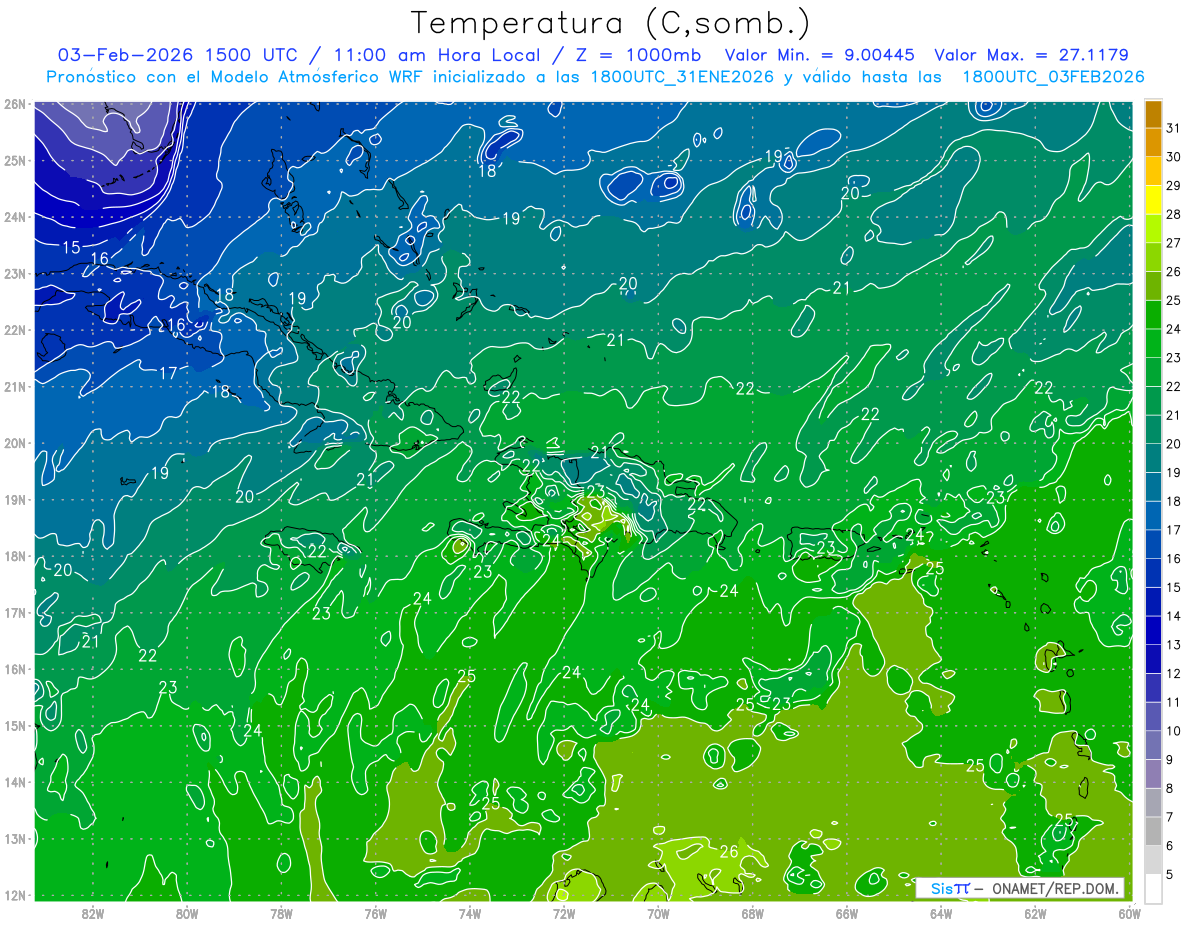
Task: Click the "15" contour label on the map
Action: point(71,248)
